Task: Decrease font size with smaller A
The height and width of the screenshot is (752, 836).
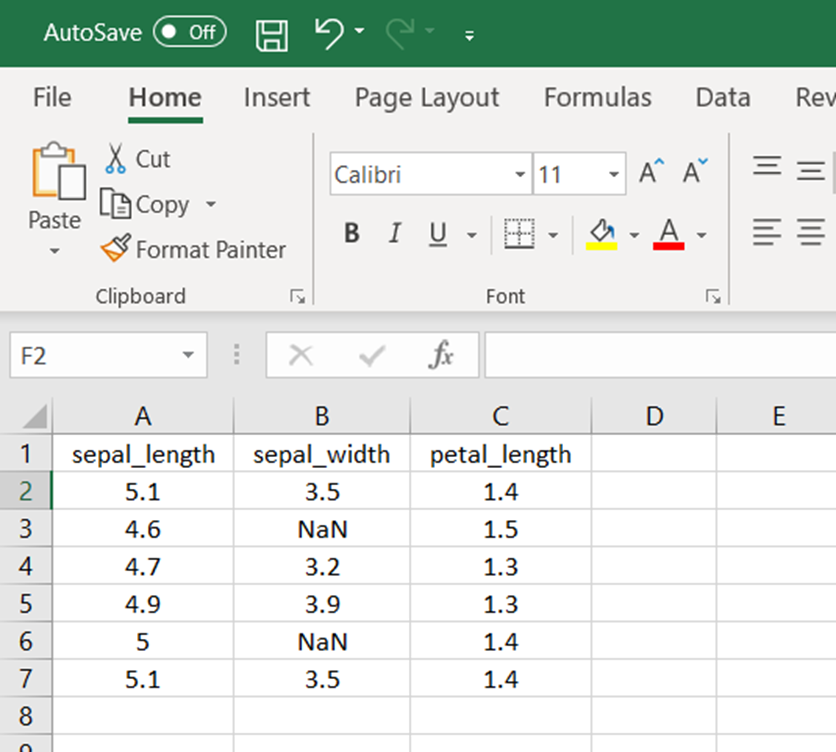Action: (695, 172)
